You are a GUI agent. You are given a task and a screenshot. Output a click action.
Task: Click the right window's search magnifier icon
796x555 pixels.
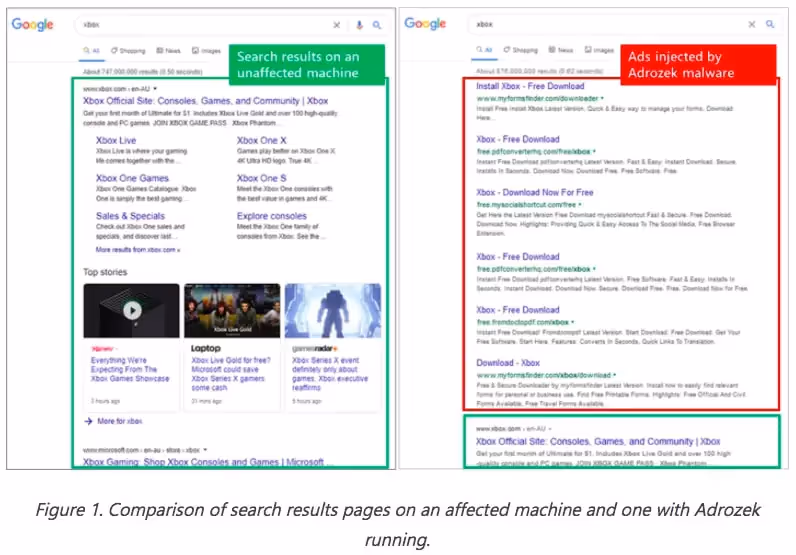[x=770, y=24]
